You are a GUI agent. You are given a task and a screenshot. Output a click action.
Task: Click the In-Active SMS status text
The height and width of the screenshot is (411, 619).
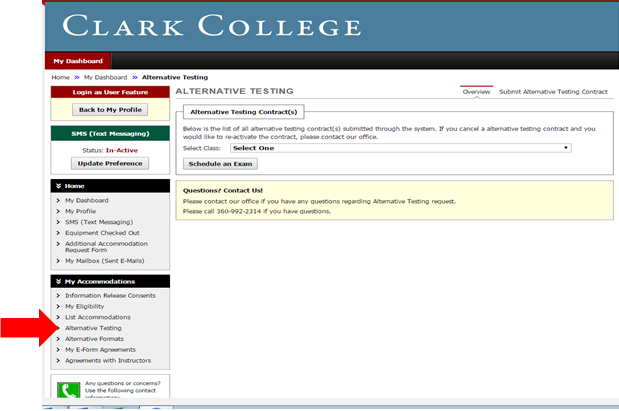tap(122, 150)
